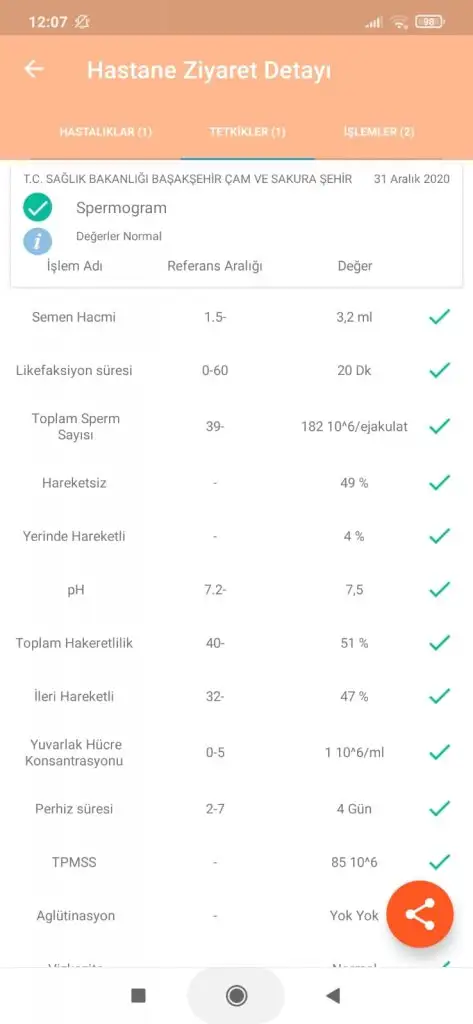Screen dimensions: 473x1024
Task: Tap the İleri Hareketli value 47 %
Action: coord(355,696)
